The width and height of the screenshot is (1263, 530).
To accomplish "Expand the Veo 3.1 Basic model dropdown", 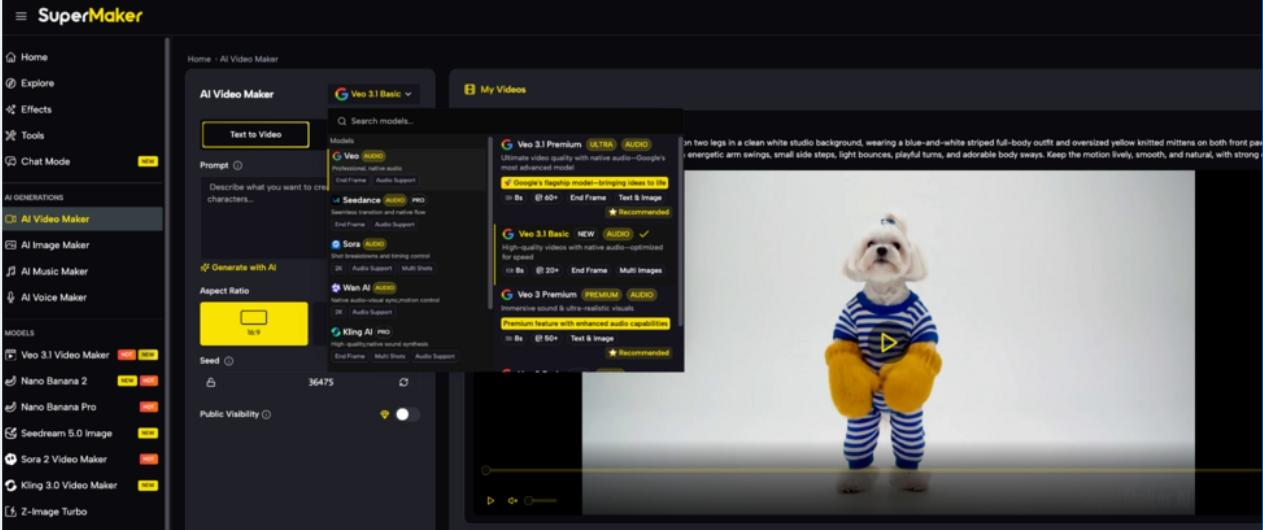I will 374,94.
